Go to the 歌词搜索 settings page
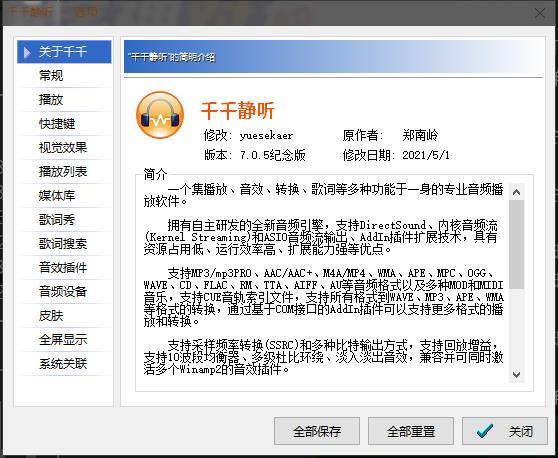This screenshot has width=558, height=458. coord(64,243)
